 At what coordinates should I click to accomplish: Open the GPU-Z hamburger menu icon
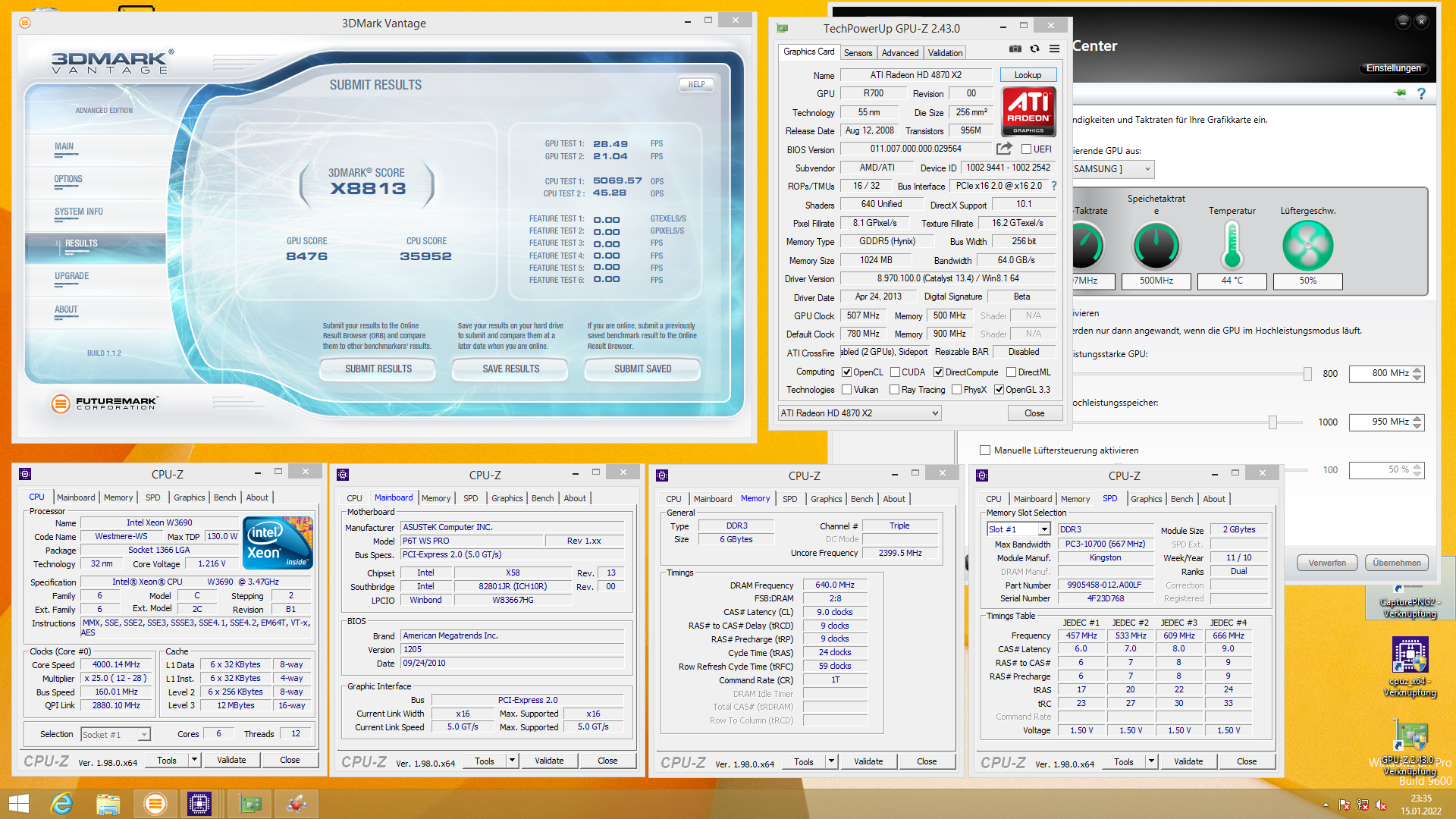1054,49
